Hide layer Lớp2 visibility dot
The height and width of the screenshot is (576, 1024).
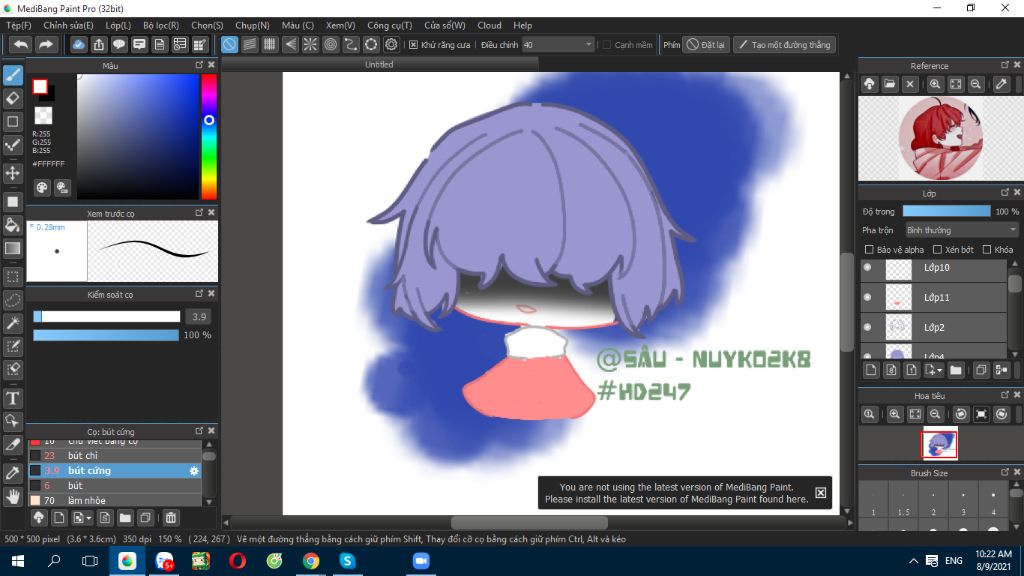pyautogui.click(x=867, y=327)
